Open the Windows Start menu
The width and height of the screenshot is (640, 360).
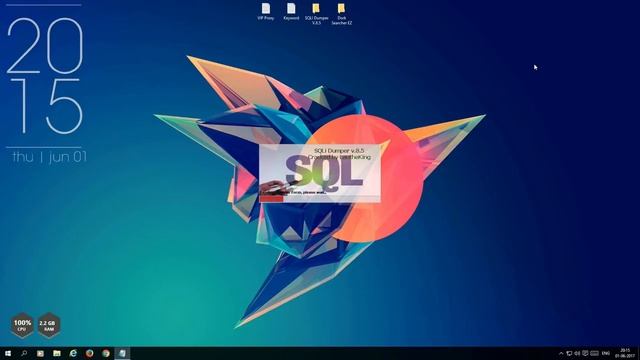click(x=8, y=353)
